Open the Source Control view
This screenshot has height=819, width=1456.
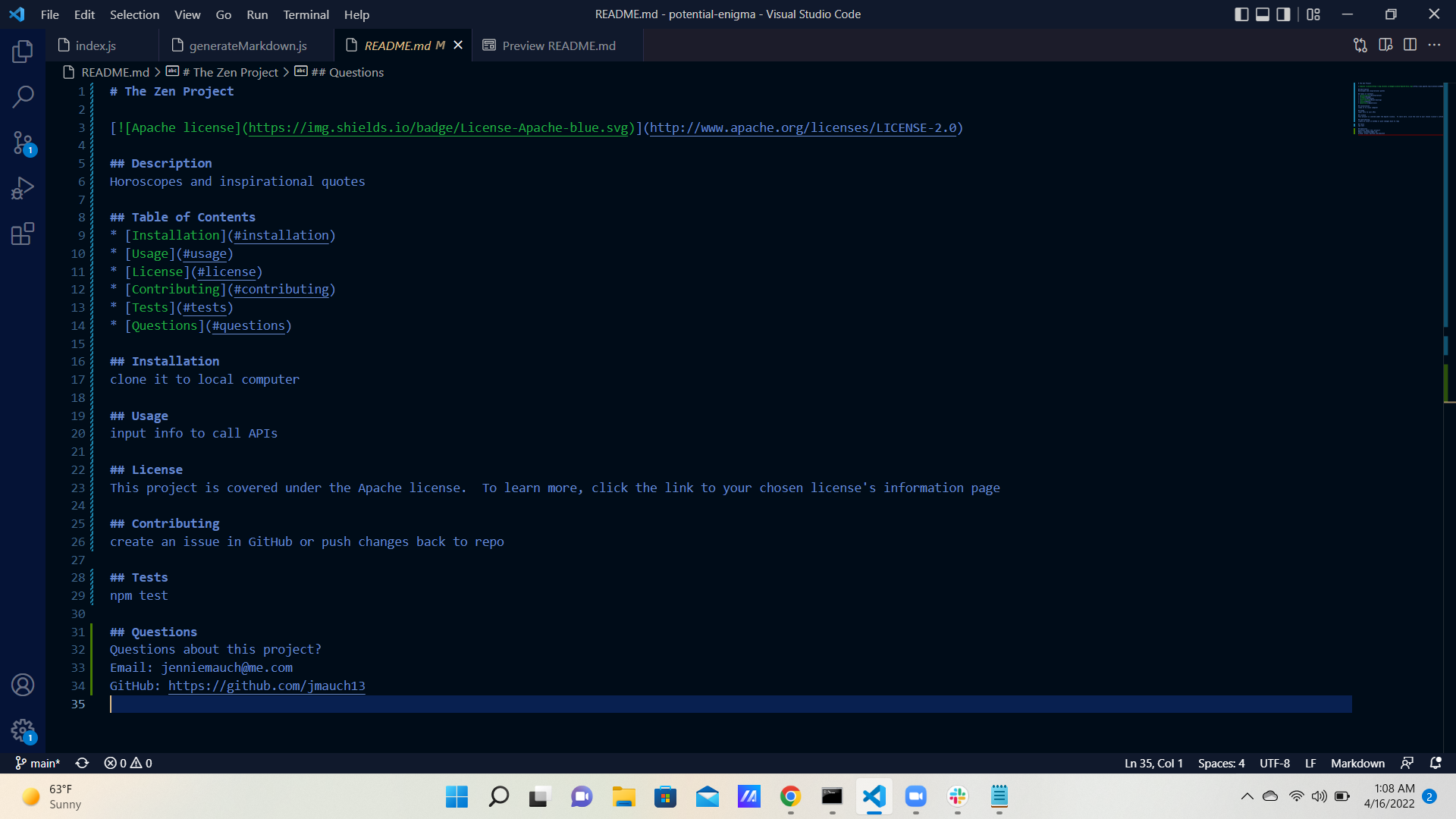[22, 143]
